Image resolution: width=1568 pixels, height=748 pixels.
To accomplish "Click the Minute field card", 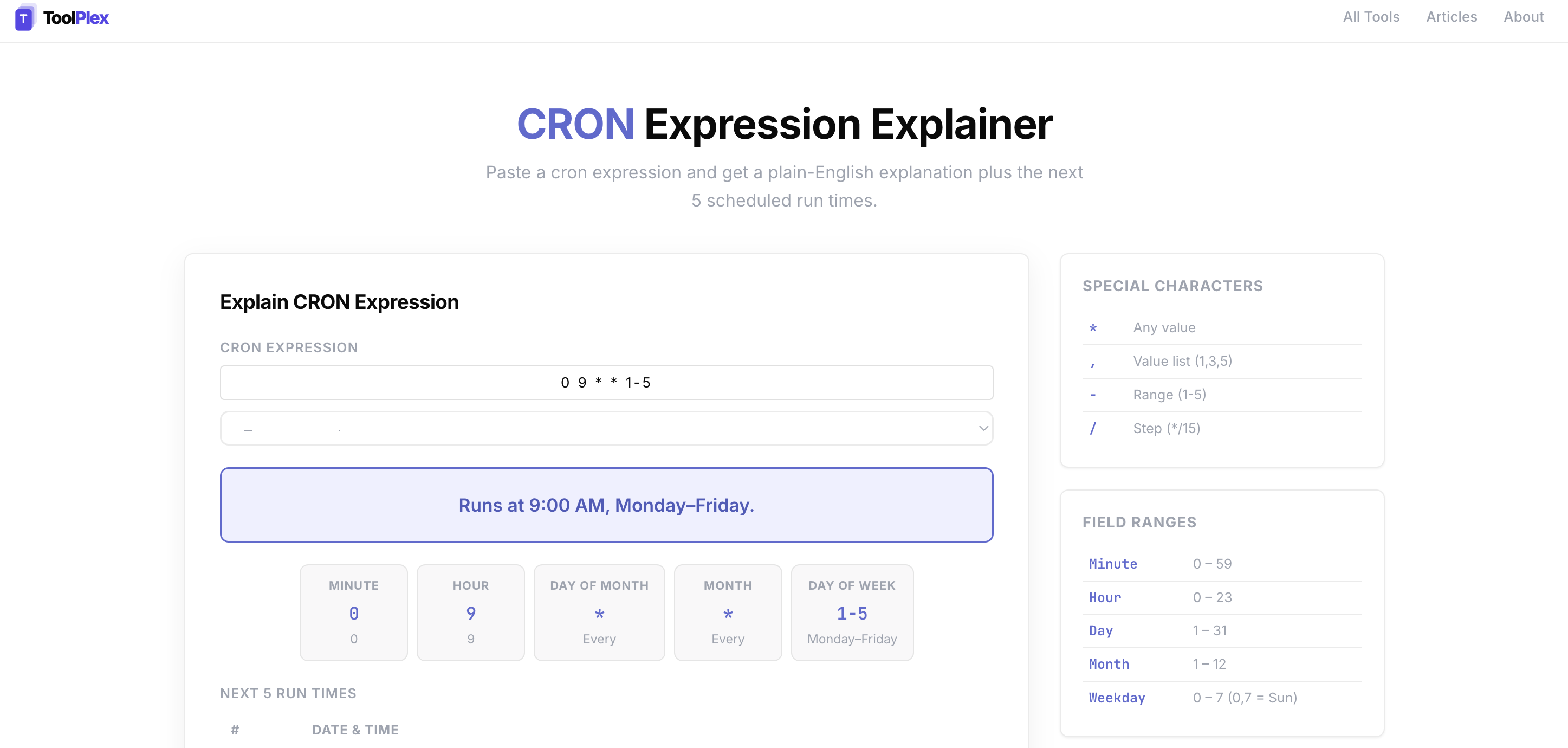I will (353, 612).
